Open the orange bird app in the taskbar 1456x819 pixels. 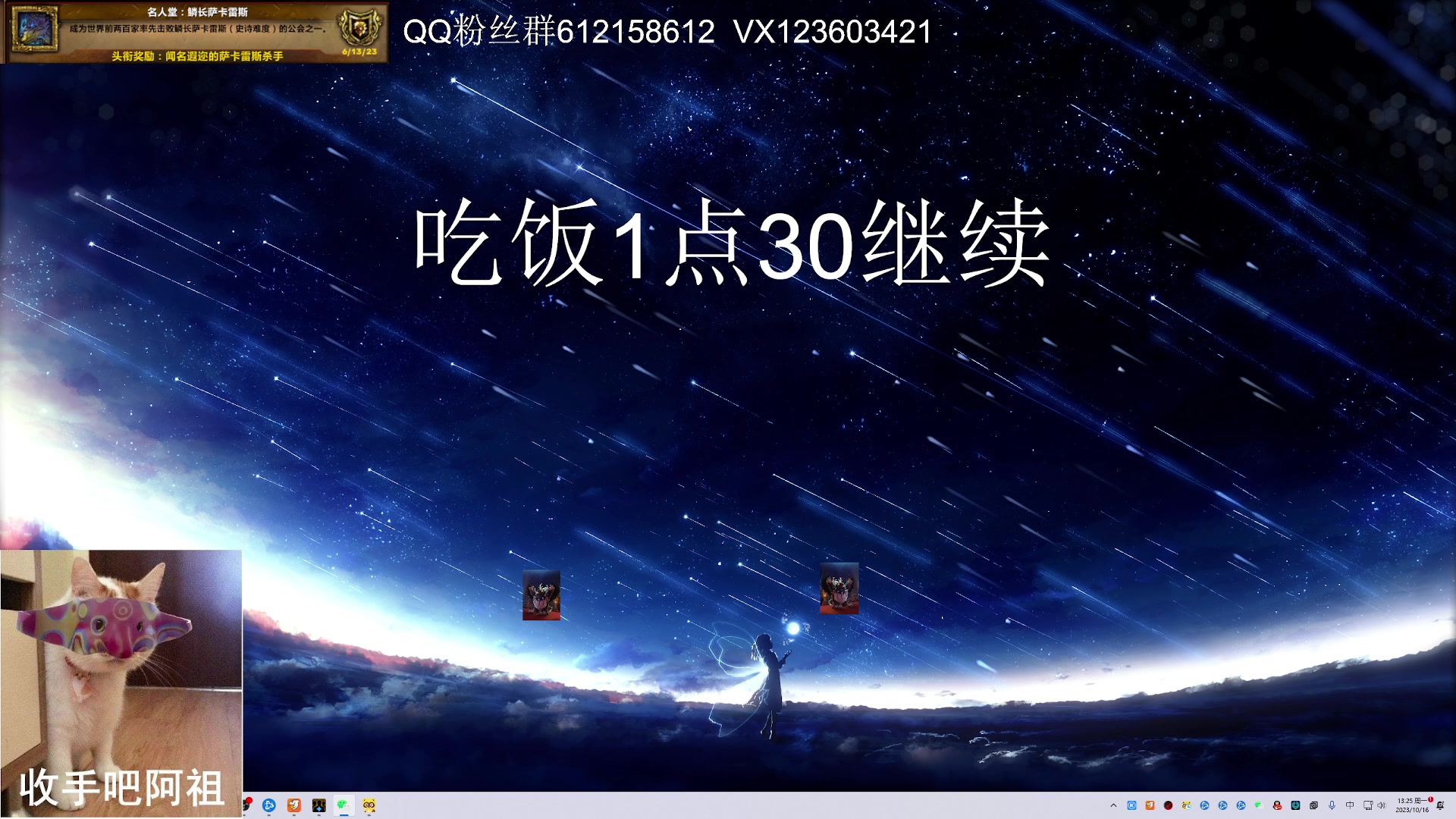[294, 805]
